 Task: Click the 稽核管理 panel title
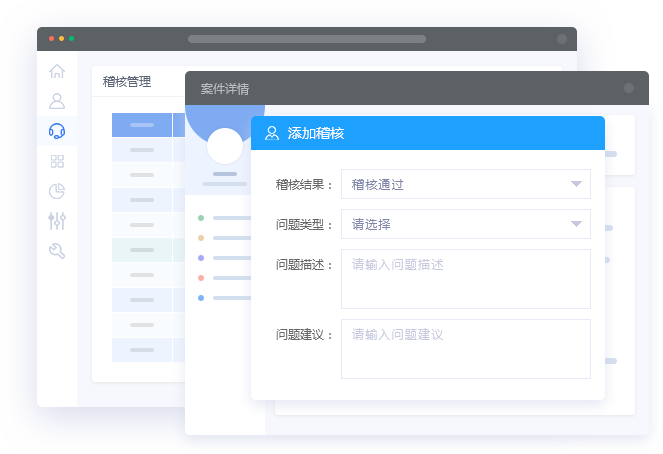tap(127, 82)
